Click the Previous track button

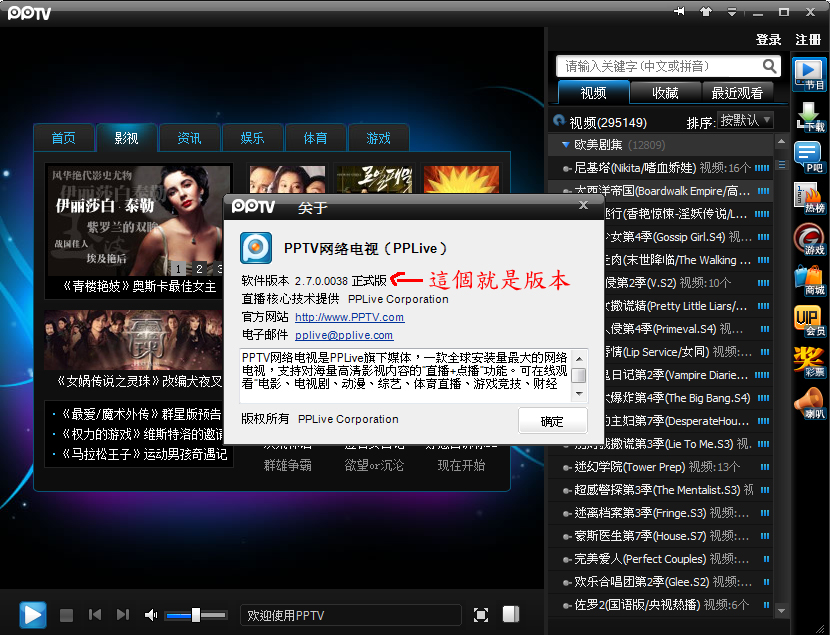pyautogui.click(x=95, y=614)
